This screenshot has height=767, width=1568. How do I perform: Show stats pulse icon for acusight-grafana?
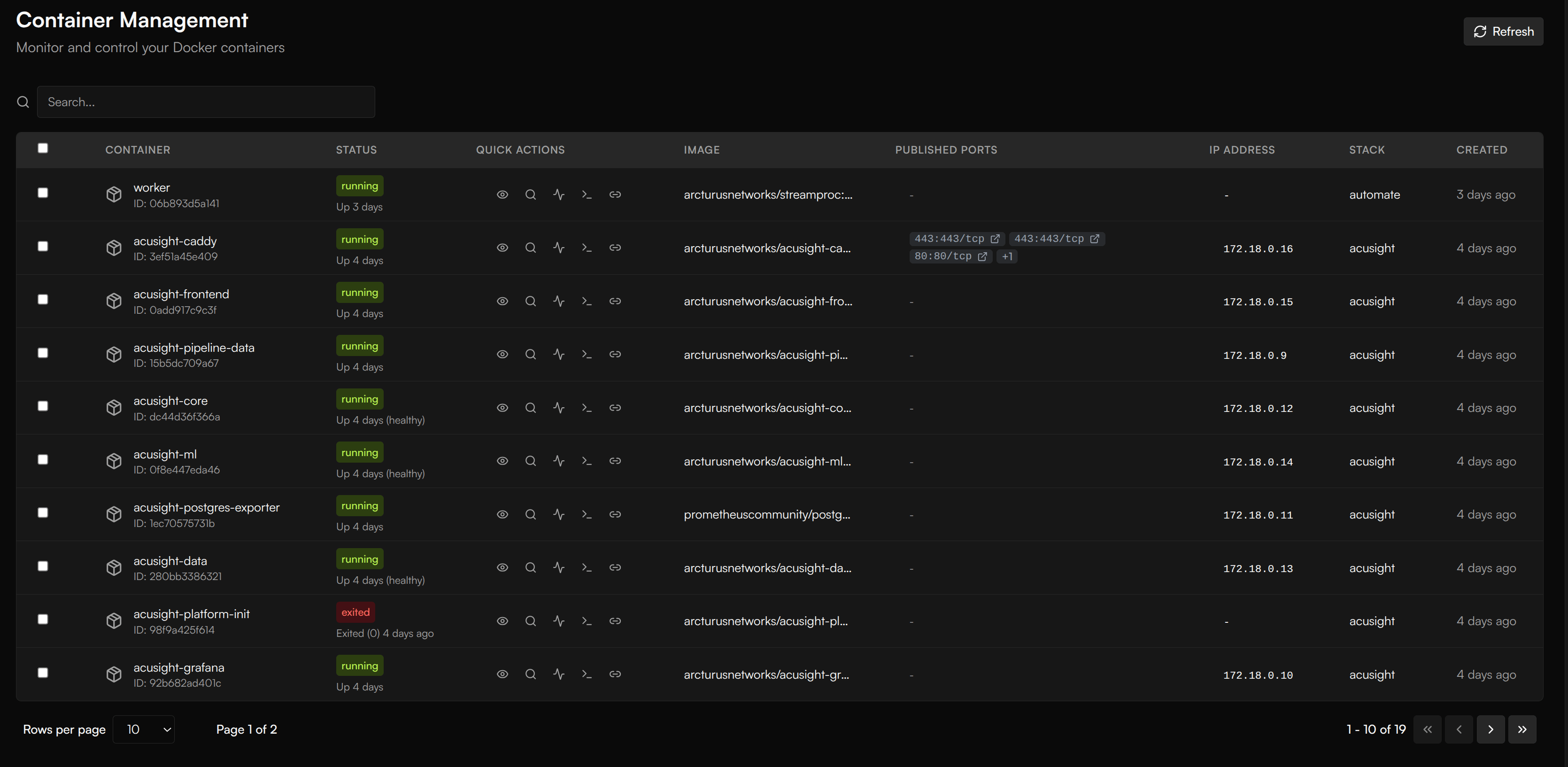[559, 674]
